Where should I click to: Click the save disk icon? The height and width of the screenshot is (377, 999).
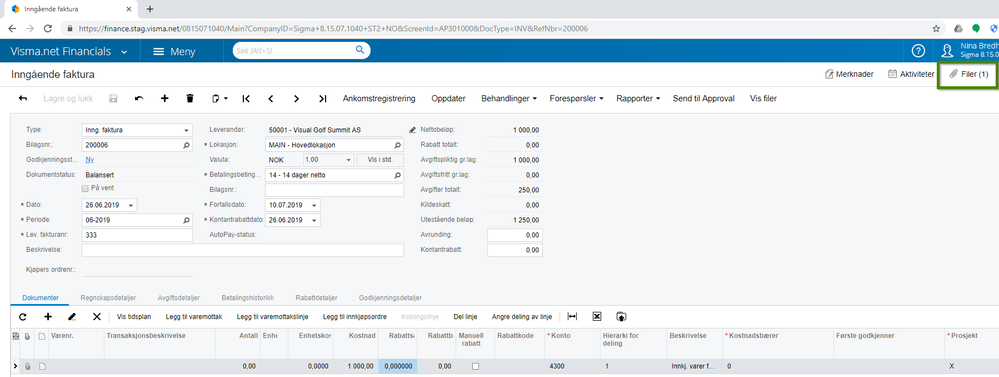(x=113, y=99)
